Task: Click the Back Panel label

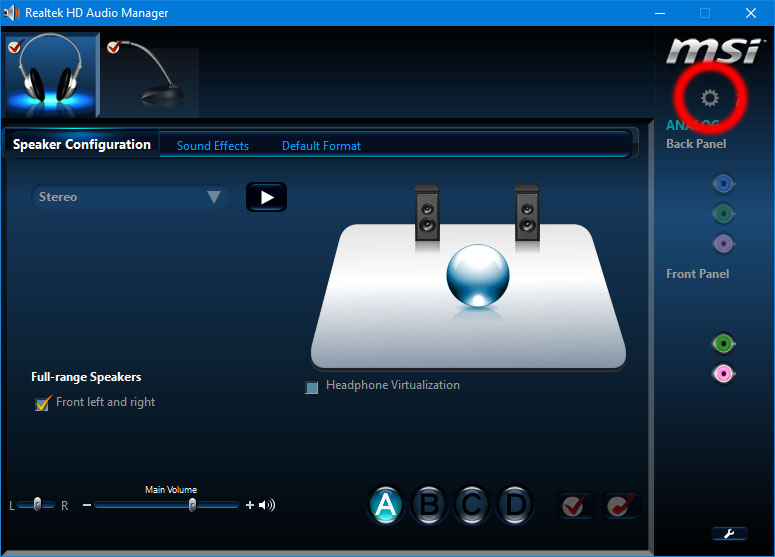Action: [x=696, y=144]
